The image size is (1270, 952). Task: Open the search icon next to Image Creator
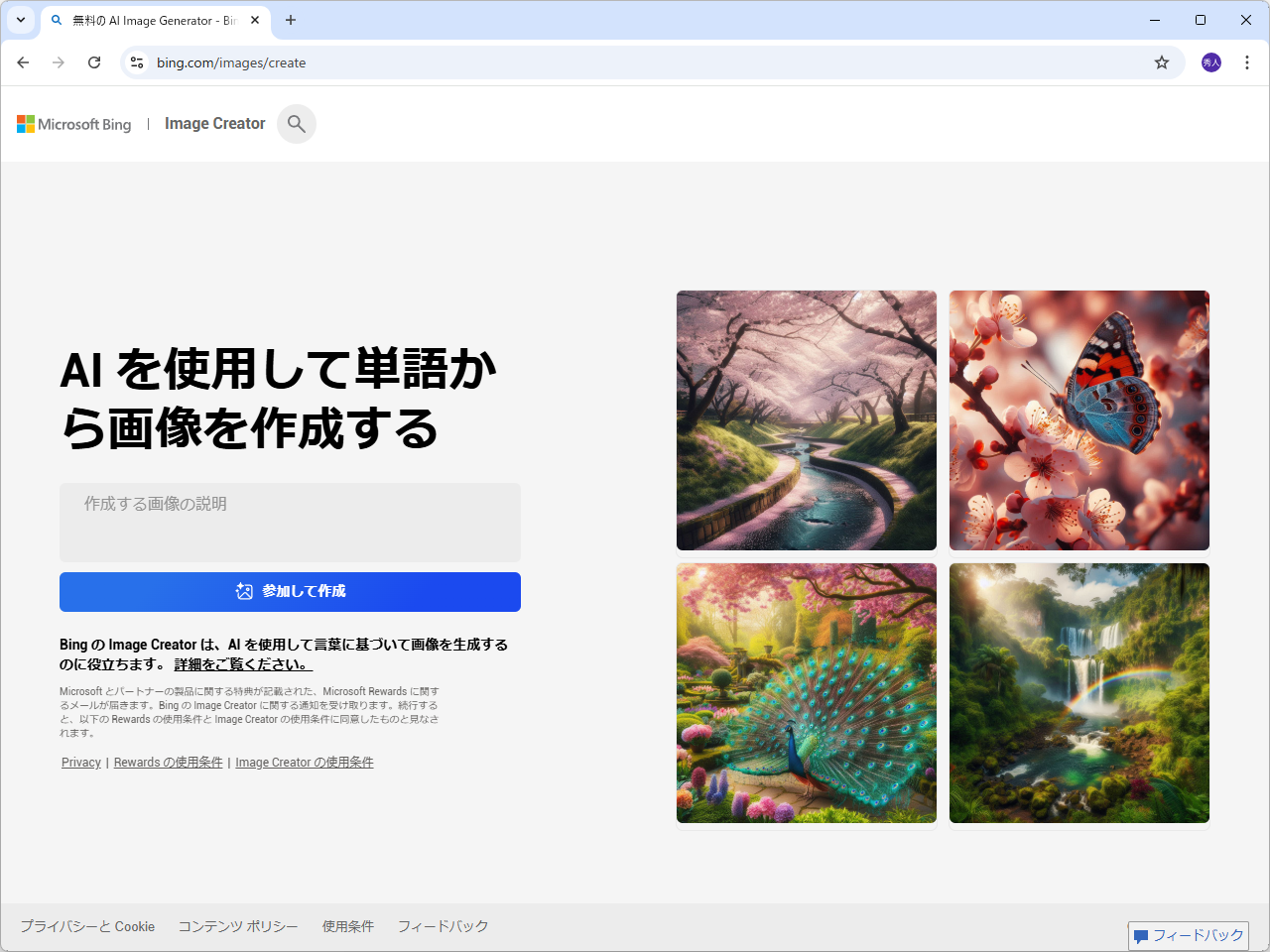pyautogui.click(x=296, y=123)
